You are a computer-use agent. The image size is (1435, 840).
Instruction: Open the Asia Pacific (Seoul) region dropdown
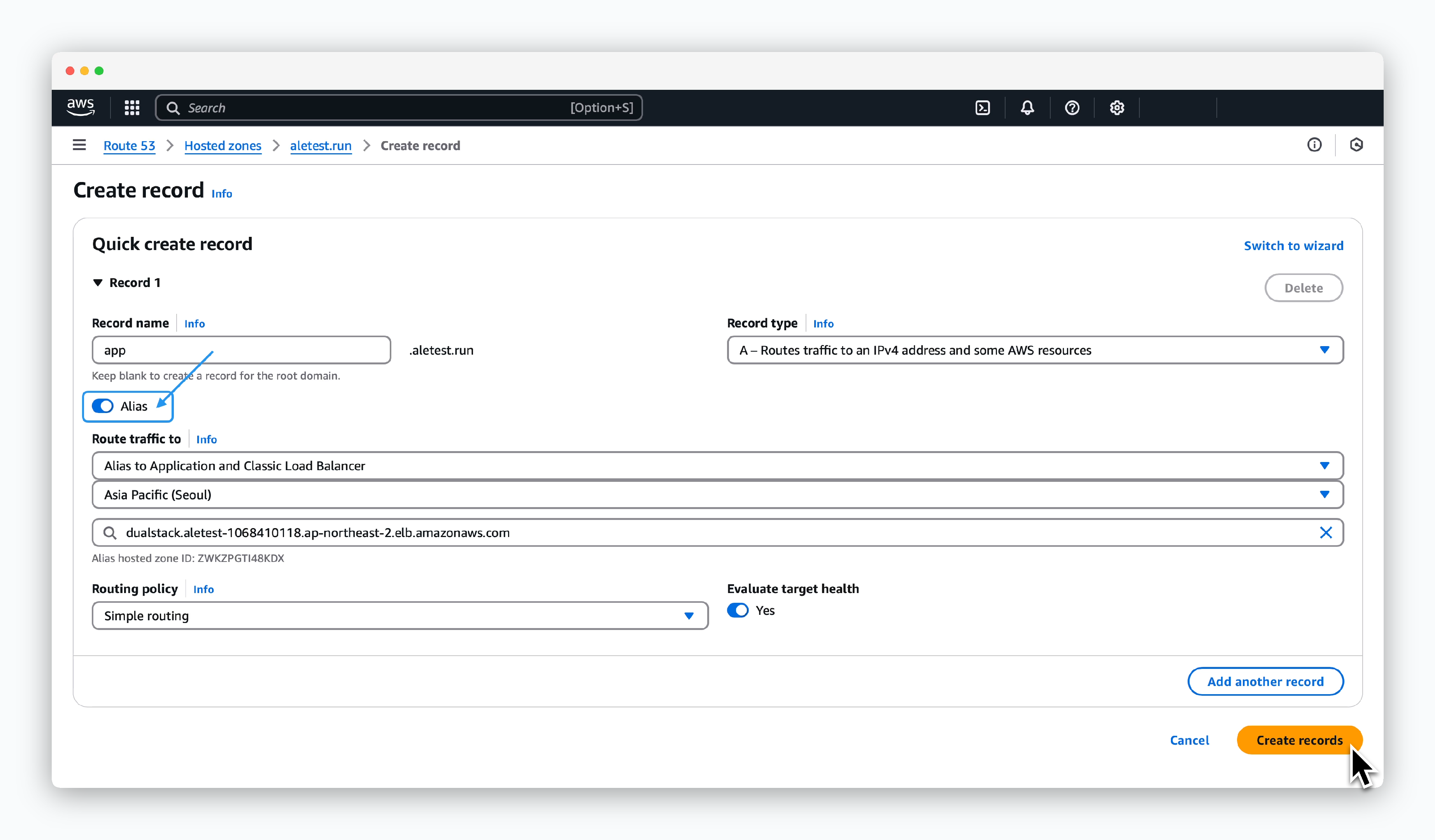(x=717, y=495)
